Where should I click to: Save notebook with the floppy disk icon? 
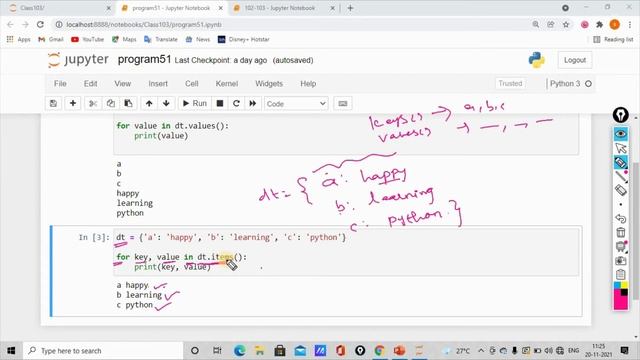point(53,104)
